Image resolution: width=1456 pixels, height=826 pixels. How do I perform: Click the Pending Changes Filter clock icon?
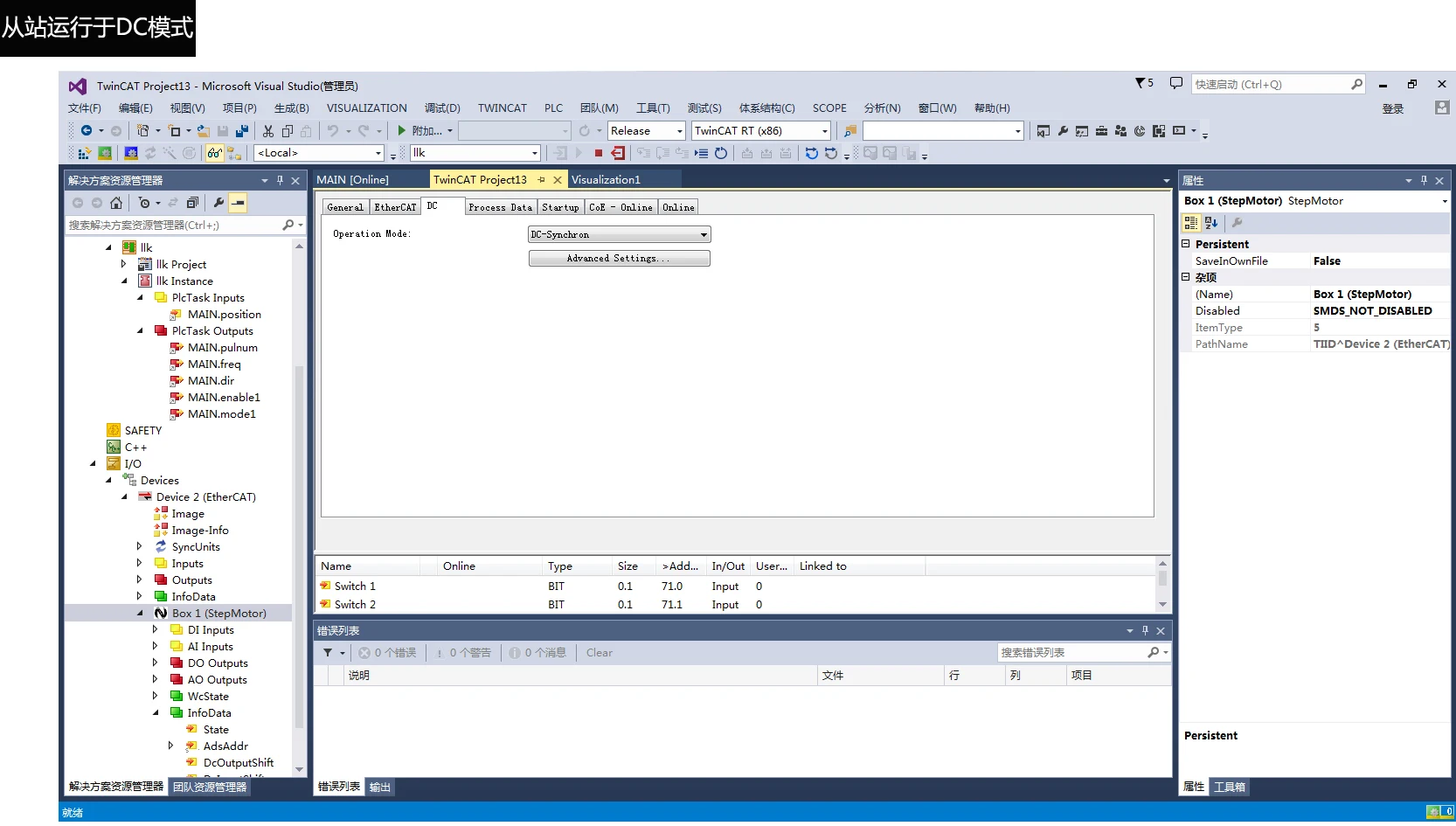coord(144,203)
